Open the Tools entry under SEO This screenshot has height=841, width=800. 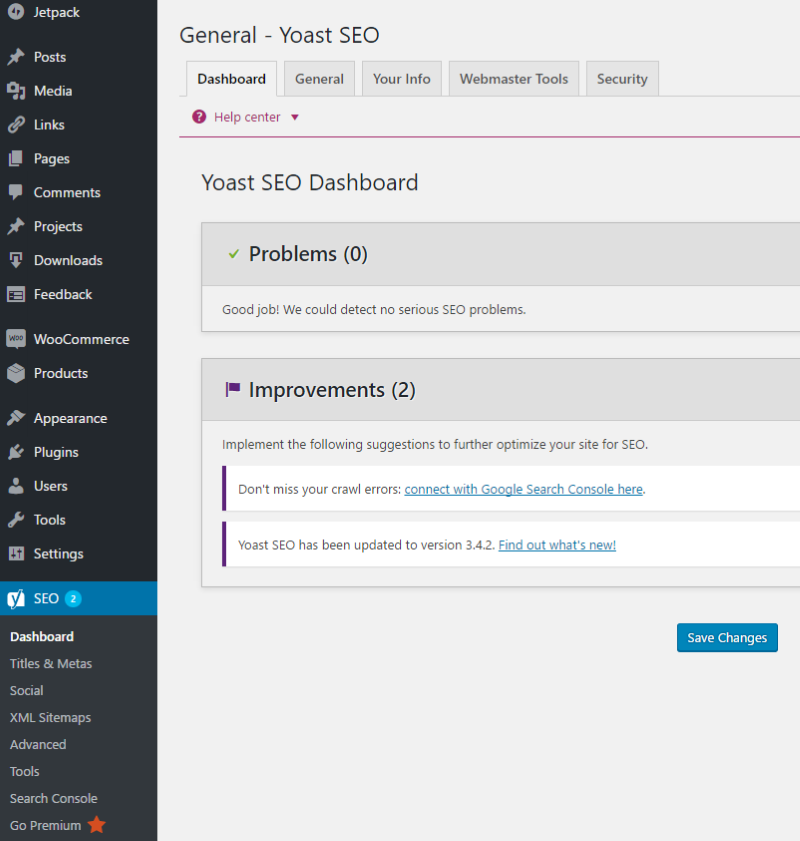click(x=25, y=771)
